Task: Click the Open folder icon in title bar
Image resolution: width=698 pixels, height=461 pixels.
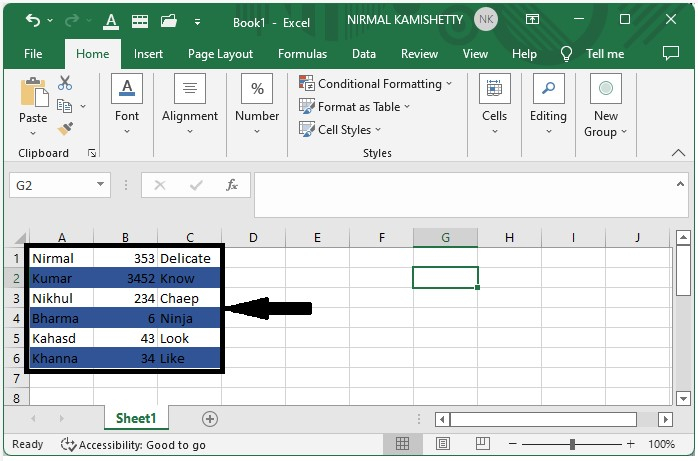Action: (169, 21)
